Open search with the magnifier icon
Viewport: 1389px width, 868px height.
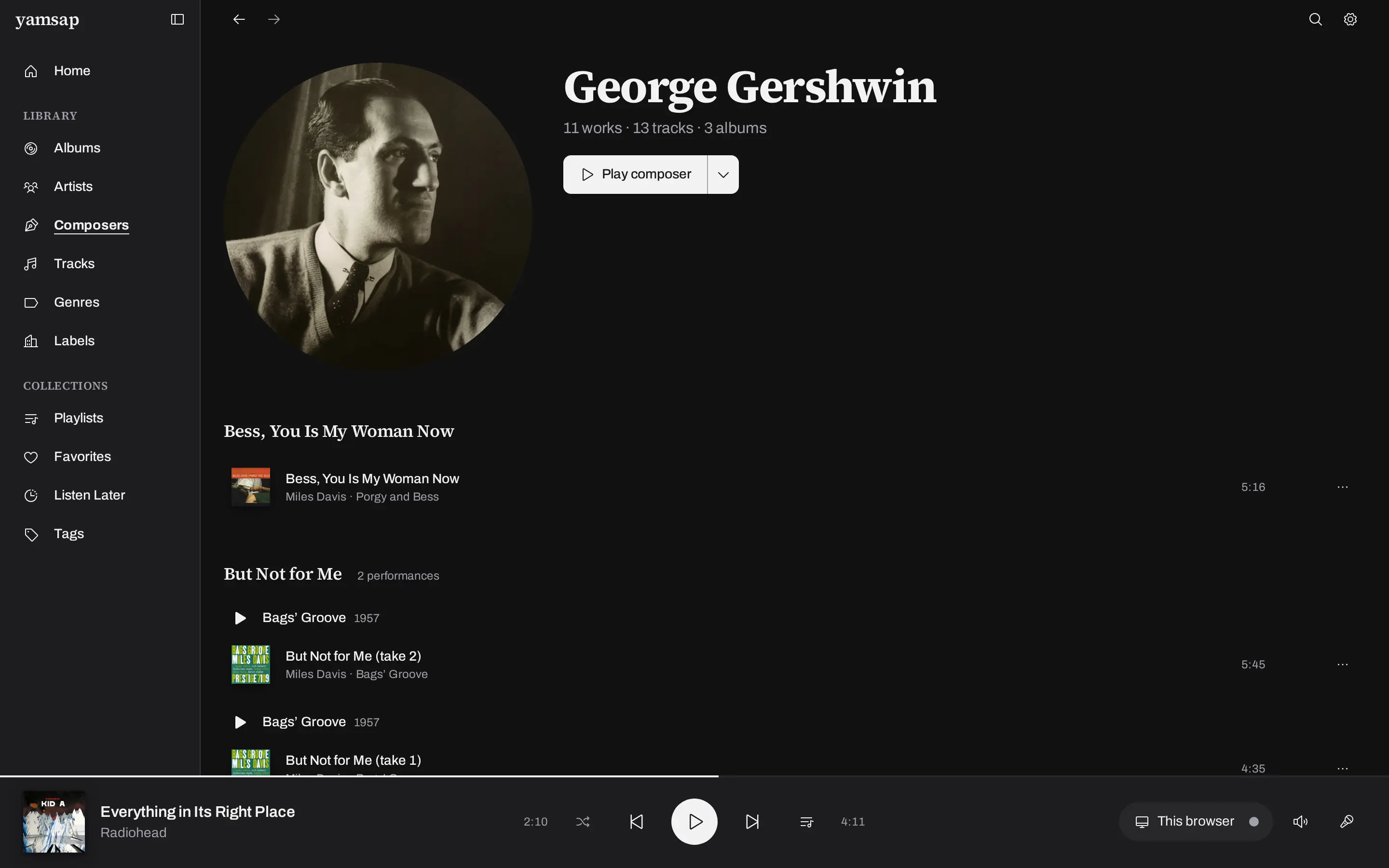(x=1315, y=19)
